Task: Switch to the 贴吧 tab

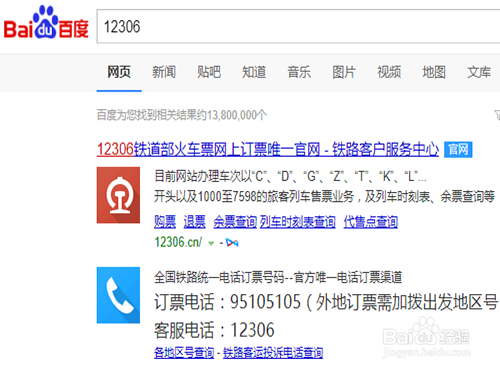Action: [209, 72]
